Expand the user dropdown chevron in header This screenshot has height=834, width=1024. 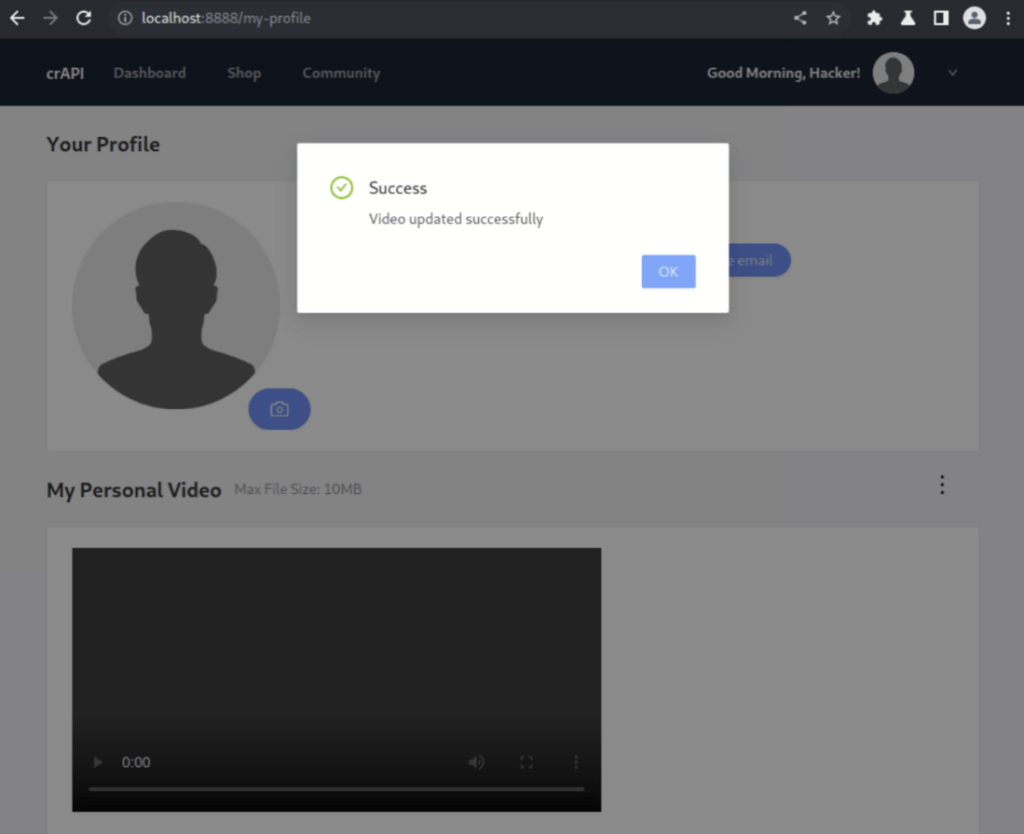coord(952,73)
